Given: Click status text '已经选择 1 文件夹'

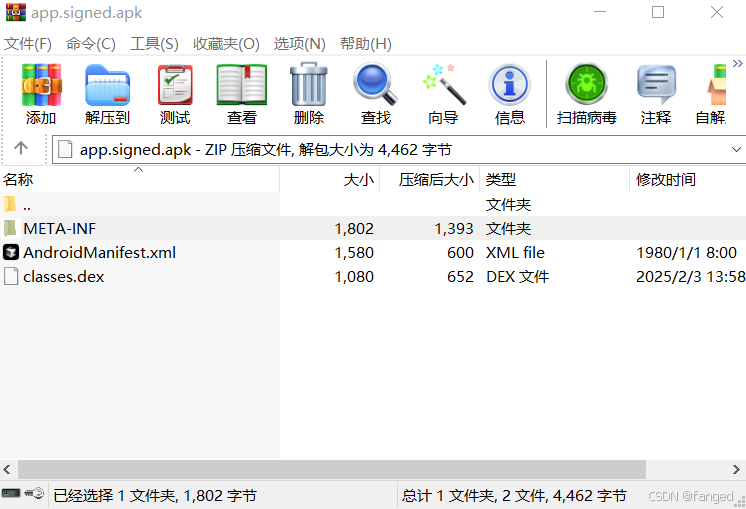Looking at the screenshot, I should click(x=115, y=496).
